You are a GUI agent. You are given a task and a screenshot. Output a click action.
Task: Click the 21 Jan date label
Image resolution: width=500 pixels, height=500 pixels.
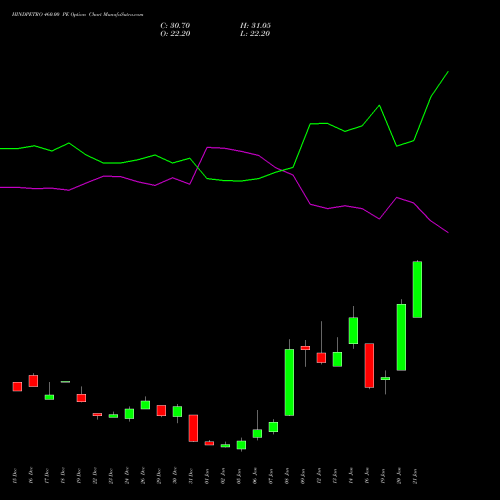point(415,476)
